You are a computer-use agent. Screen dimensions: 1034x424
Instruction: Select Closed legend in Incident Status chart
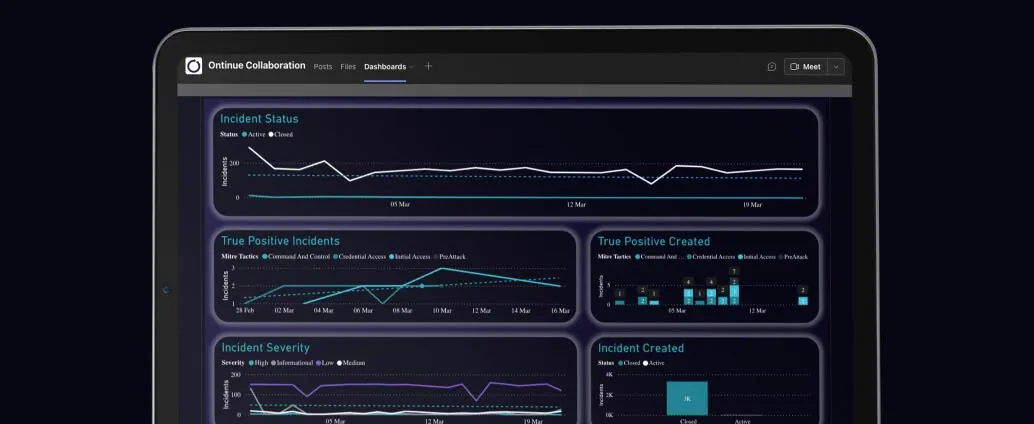point(280,135)
